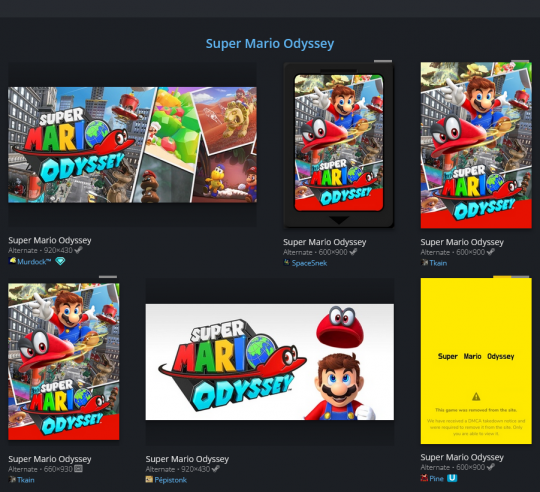Click the warning triangle on yellow cover
The image size is (540, 492).
[x=476, y=397]
